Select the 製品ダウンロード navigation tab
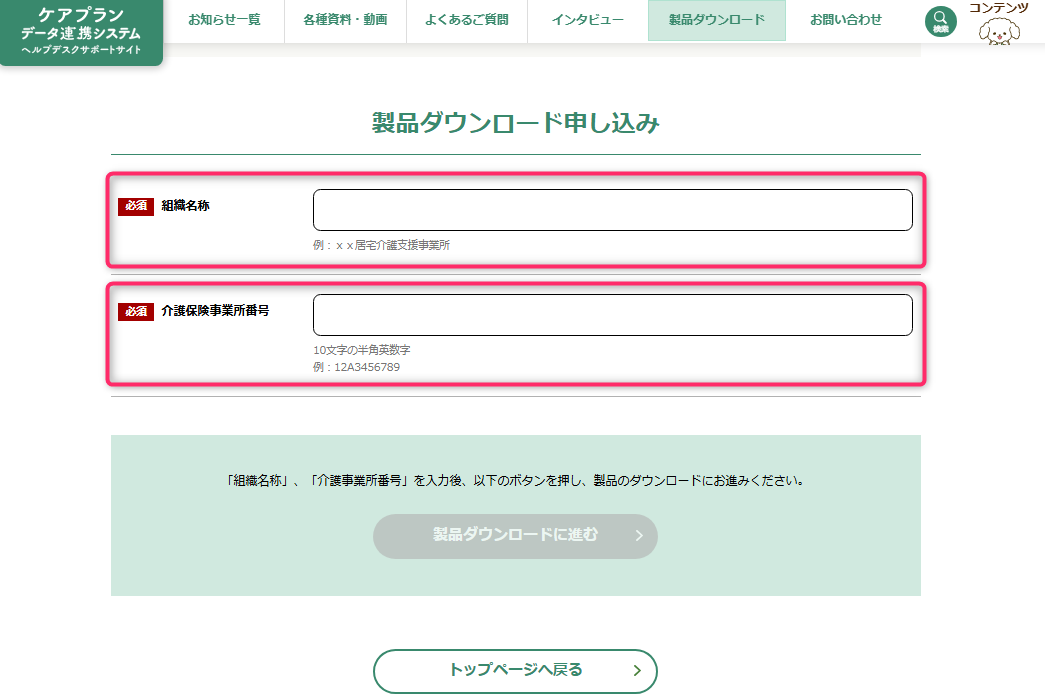1045x700 pixels. point(716,20)
